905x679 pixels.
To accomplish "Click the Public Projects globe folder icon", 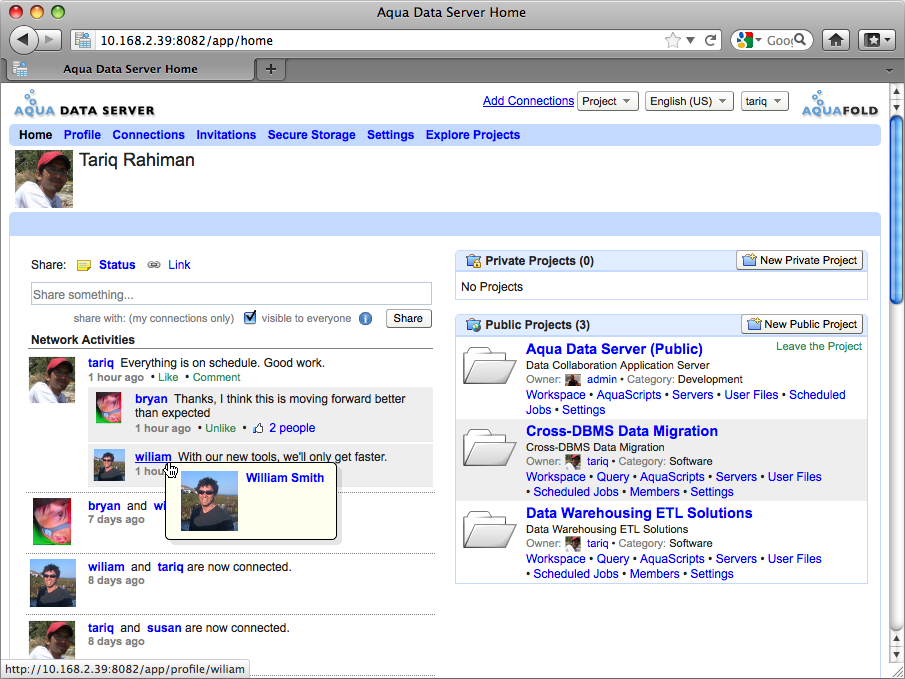I will [x=473, y=325].
